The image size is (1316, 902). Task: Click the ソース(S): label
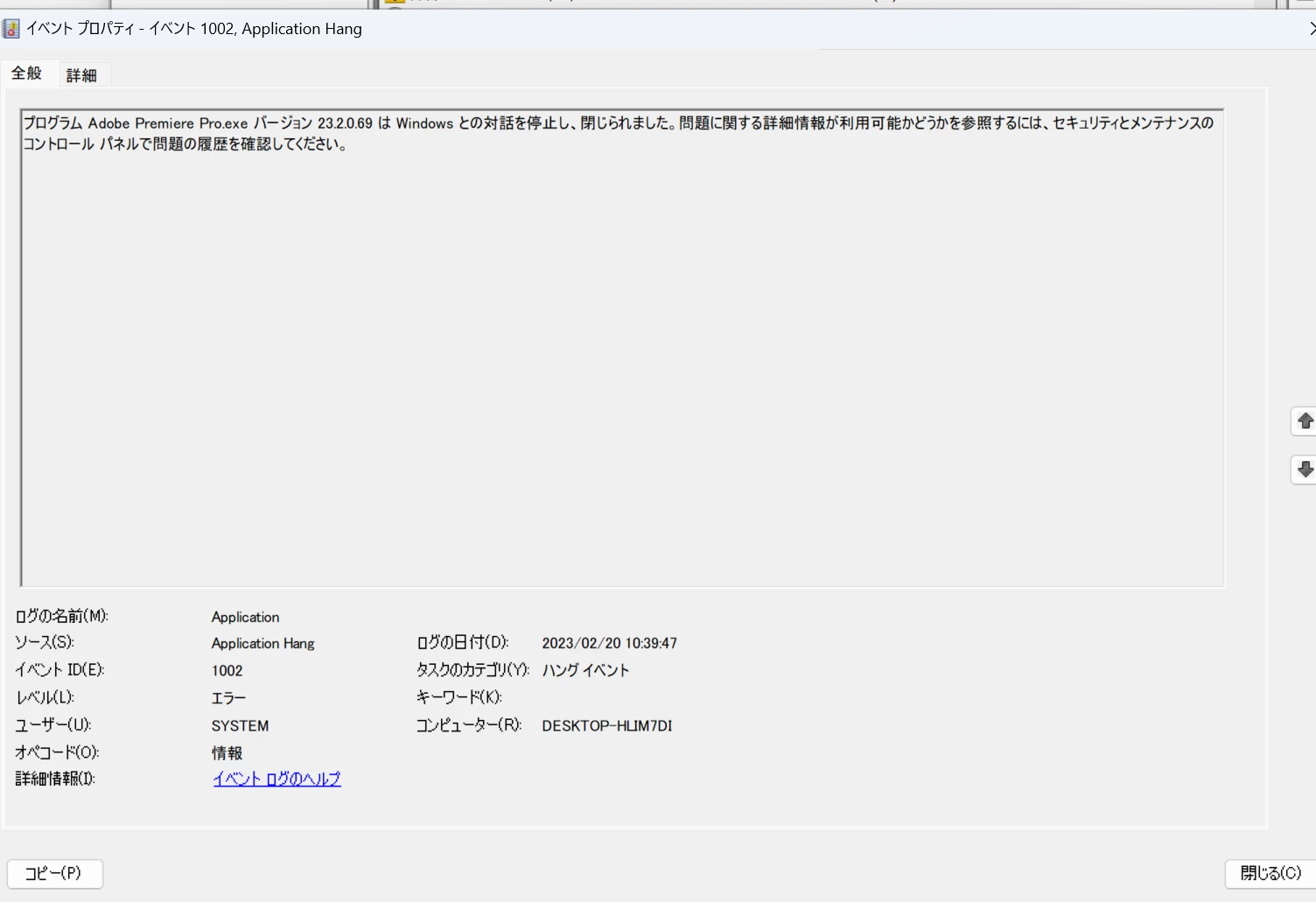click(x=45, y=642)
